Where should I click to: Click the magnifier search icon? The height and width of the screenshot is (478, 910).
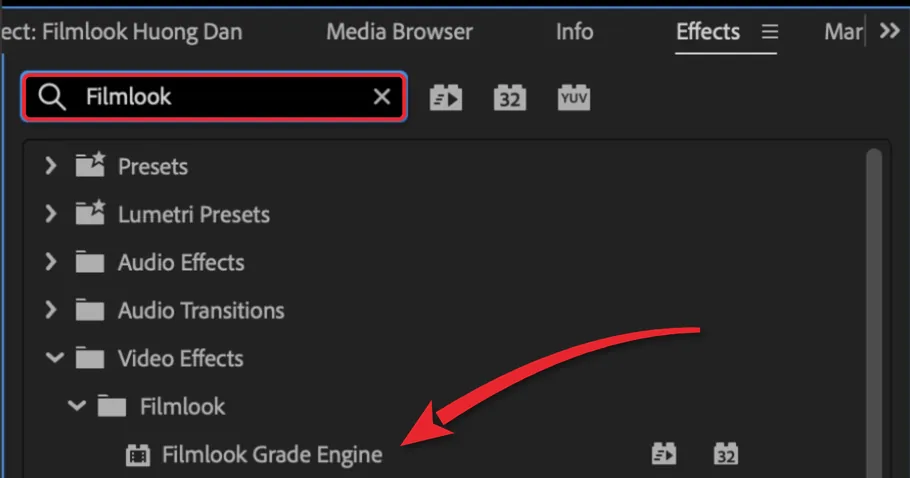[x=52, y=96]
